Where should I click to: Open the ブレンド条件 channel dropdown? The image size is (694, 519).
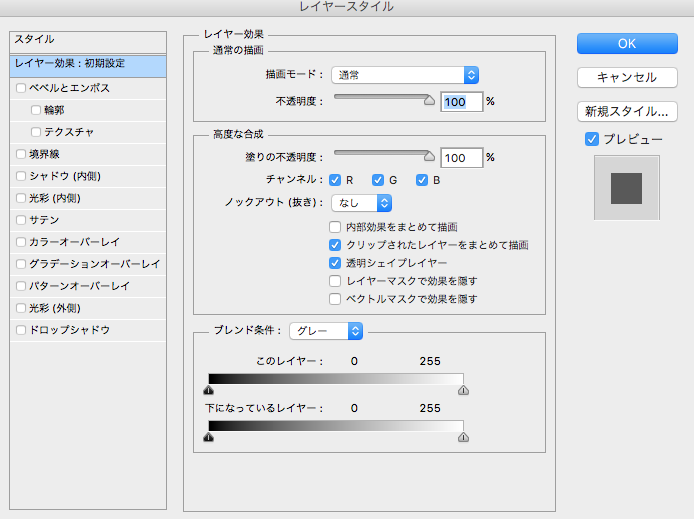[x=326, y=330]
